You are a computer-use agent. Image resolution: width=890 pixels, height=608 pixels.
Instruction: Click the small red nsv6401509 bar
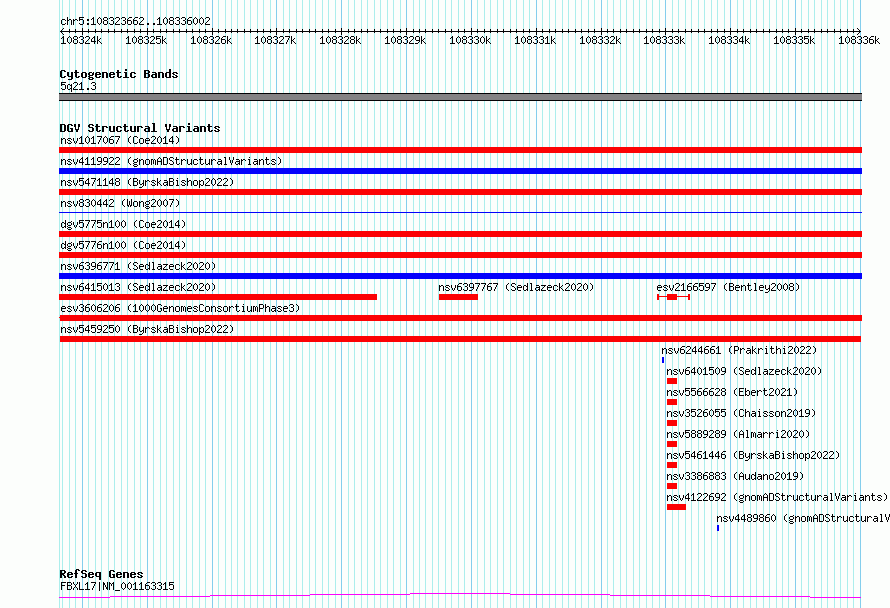pos(672,381)
